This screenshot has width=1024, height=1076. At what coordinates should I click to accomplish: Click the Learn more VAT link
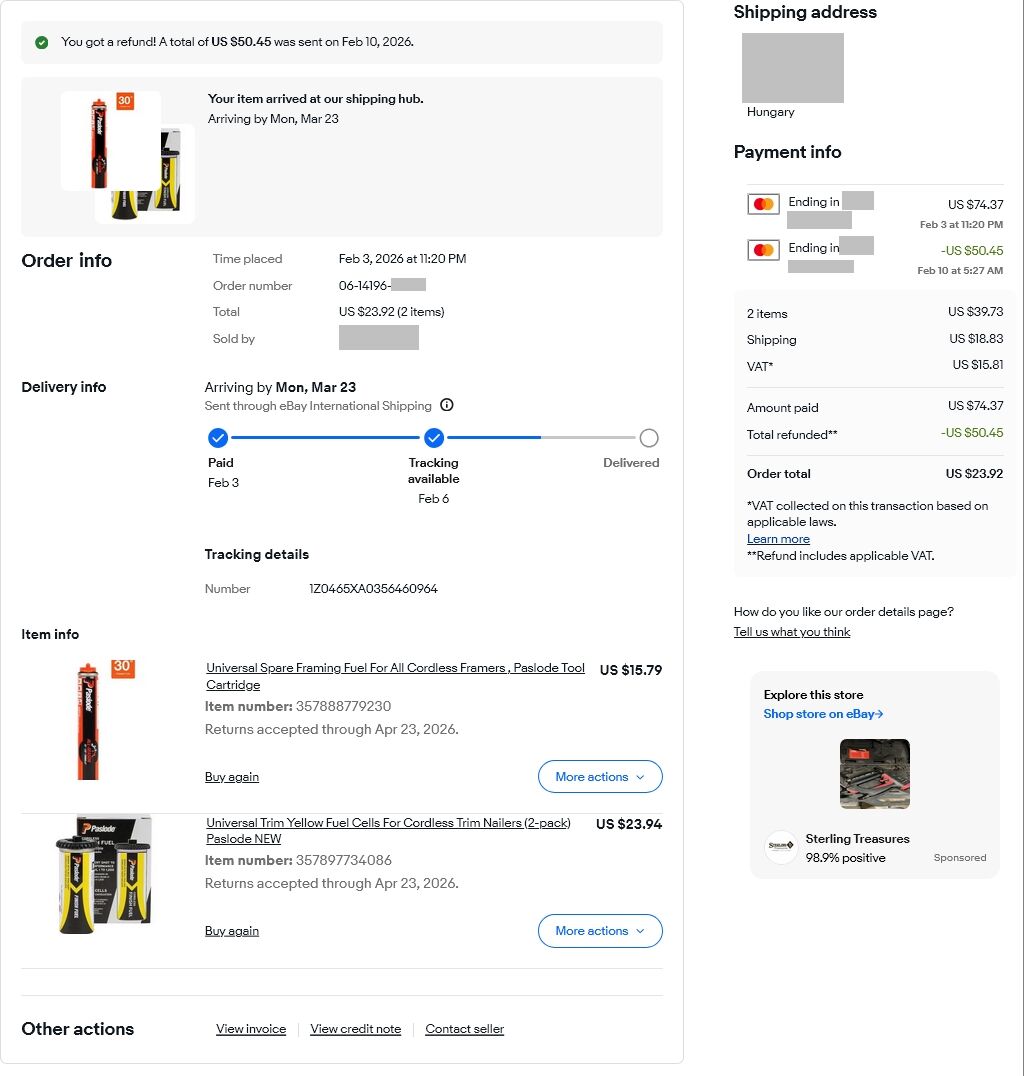point(778,539)
